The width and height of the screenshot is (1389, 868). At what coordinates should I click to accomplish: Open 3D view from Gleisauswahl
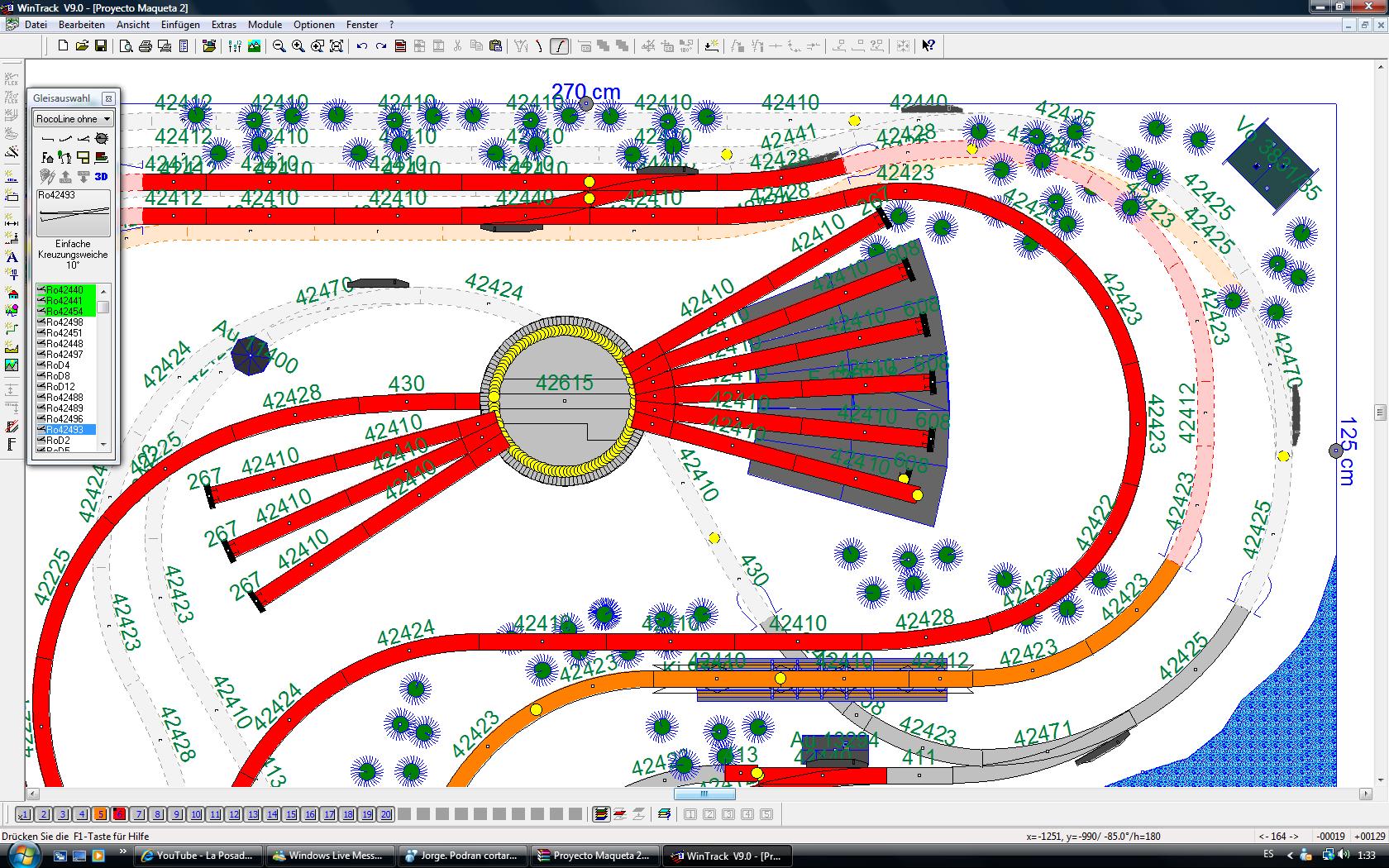[102, 176]
